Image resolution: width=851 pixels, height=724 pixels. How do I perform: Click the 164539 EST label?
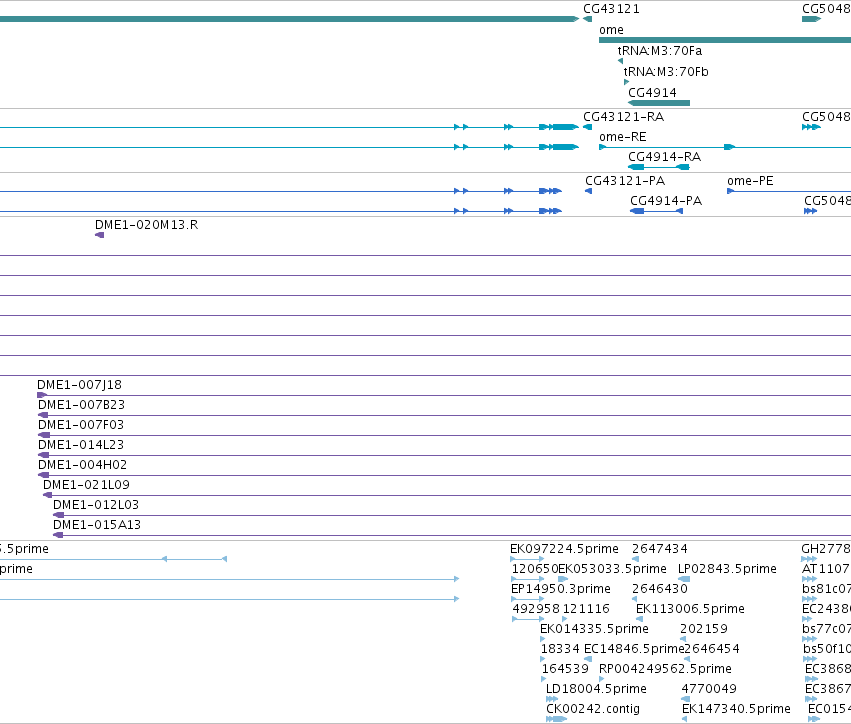(x=565, y=669)
